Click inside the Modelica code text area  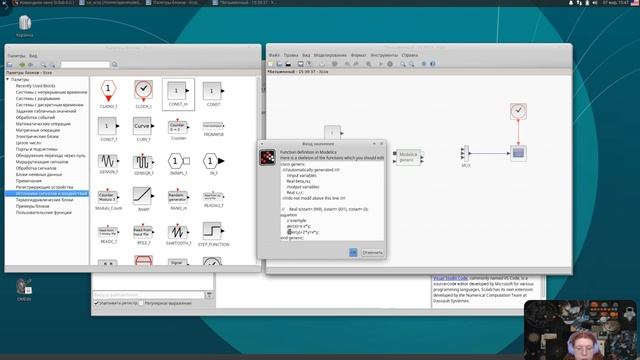click(332, 201)
